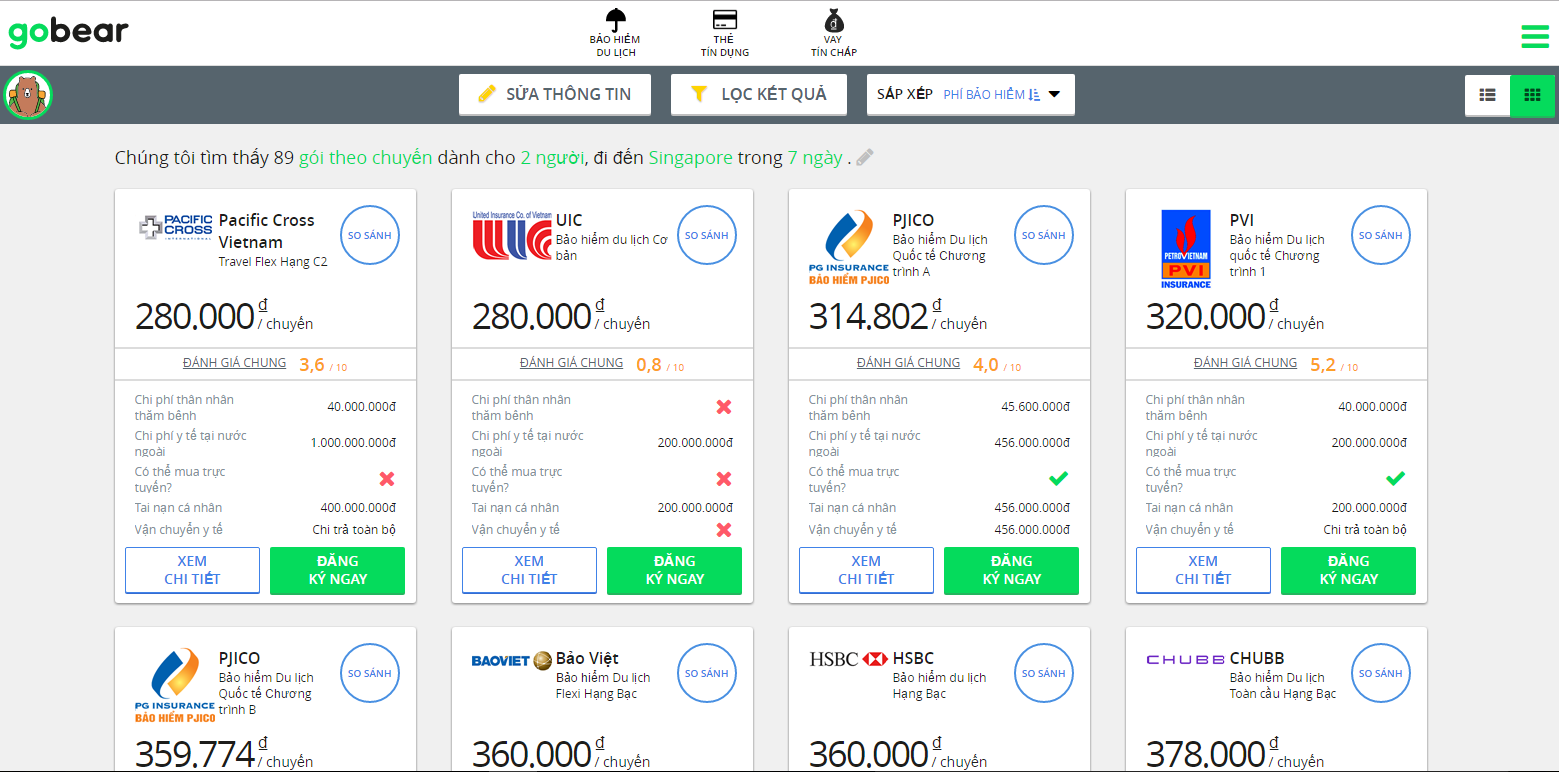Click the CHUBB logo
The image size is (1559, 772).
coord(1186,659)
